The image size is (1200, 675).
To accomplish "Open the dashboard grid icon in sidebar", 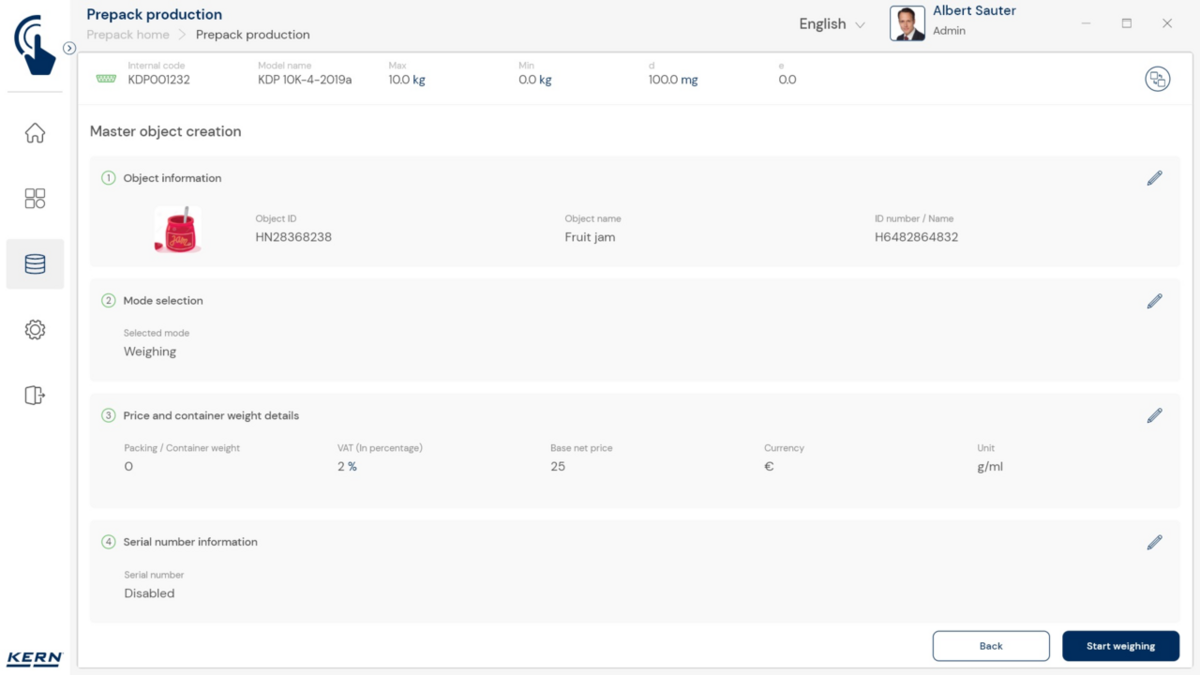I will (x=35, y=198).
